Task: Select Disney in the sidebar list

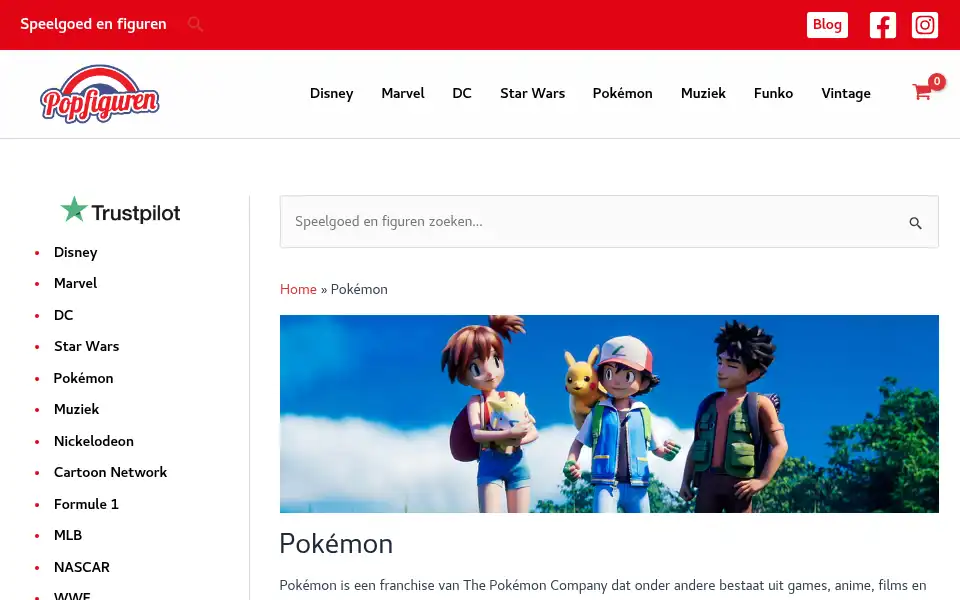Action: (75, 252)
